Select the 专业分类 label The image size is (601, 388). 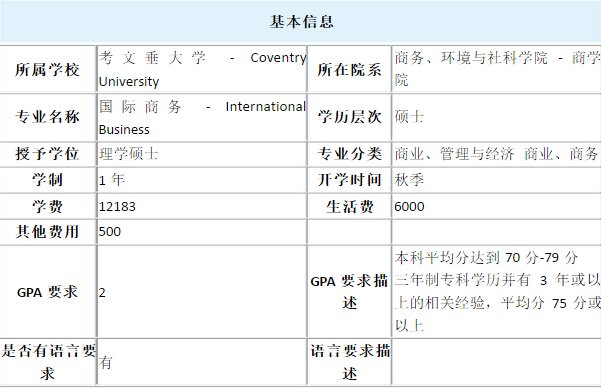(349, 154)
